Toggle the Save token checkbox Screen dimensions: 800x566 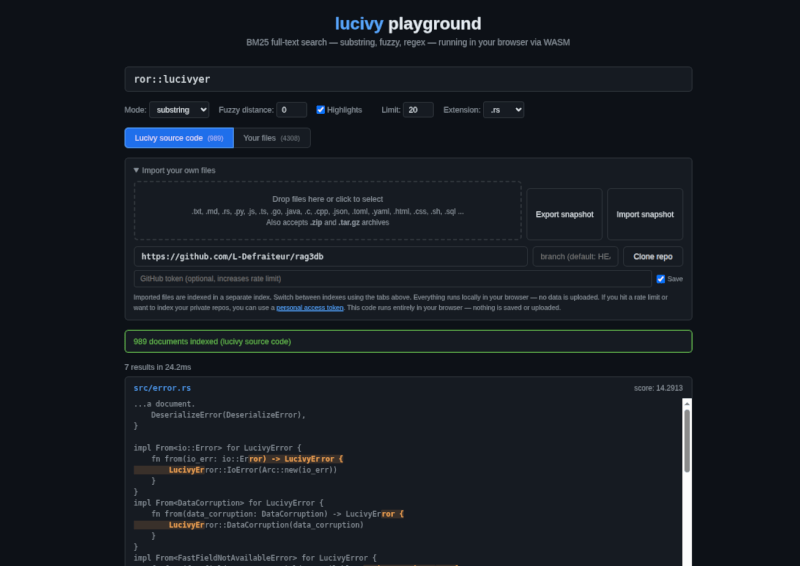(x=661, y=279)
